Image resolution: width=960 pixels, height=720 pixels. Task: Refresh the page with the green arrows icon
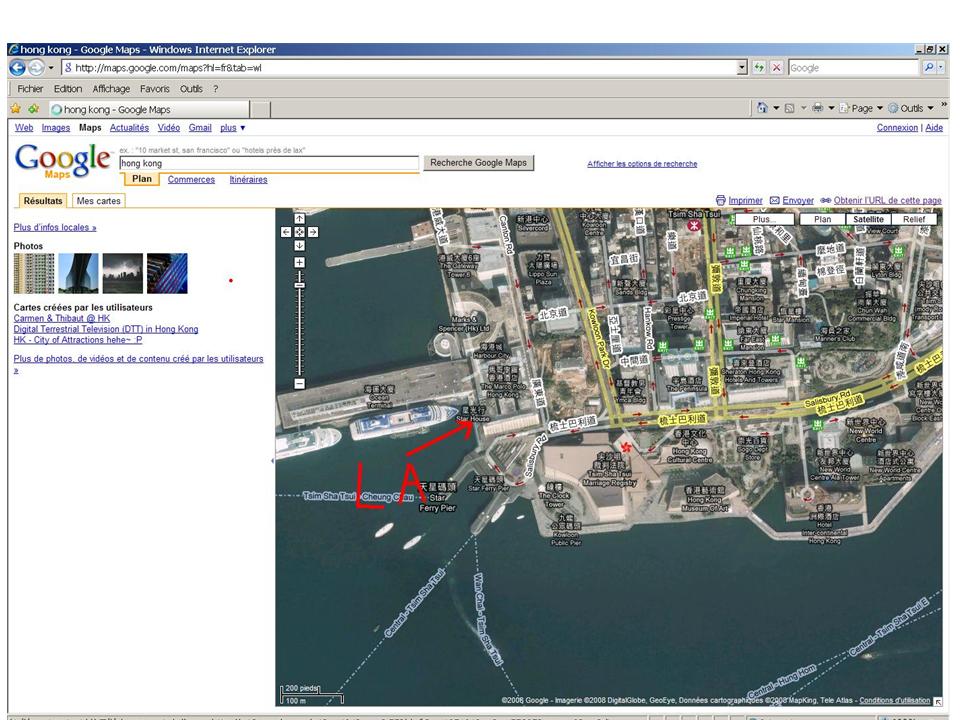click(759, 68)
